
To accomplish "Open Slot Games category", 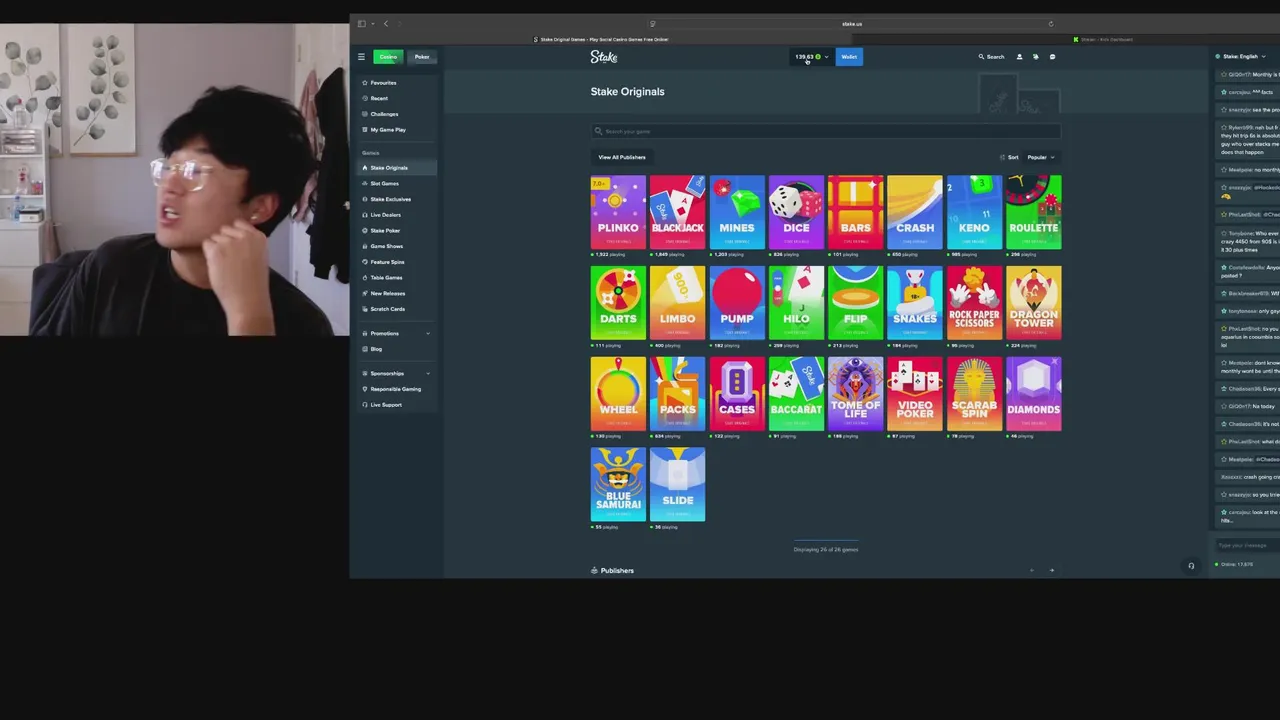I will pos(384,184).
